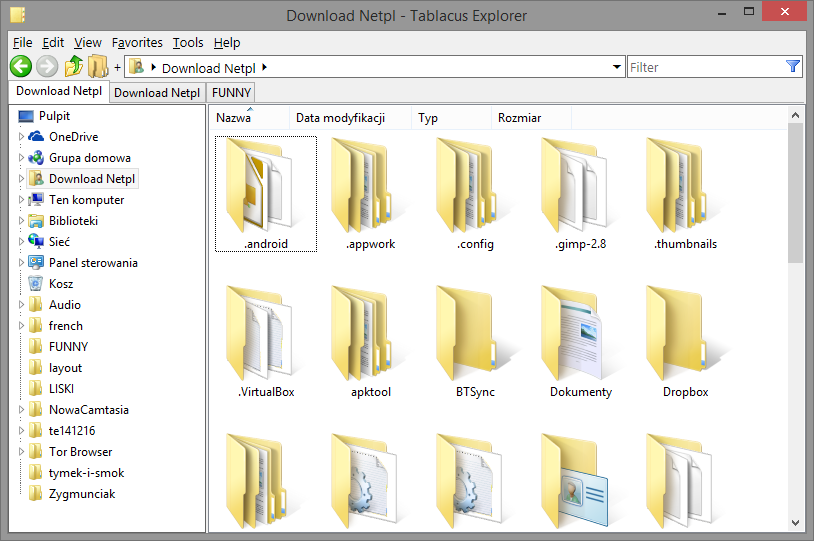
Task: Click the Sieć network icon
Action: tap(36, 241)
